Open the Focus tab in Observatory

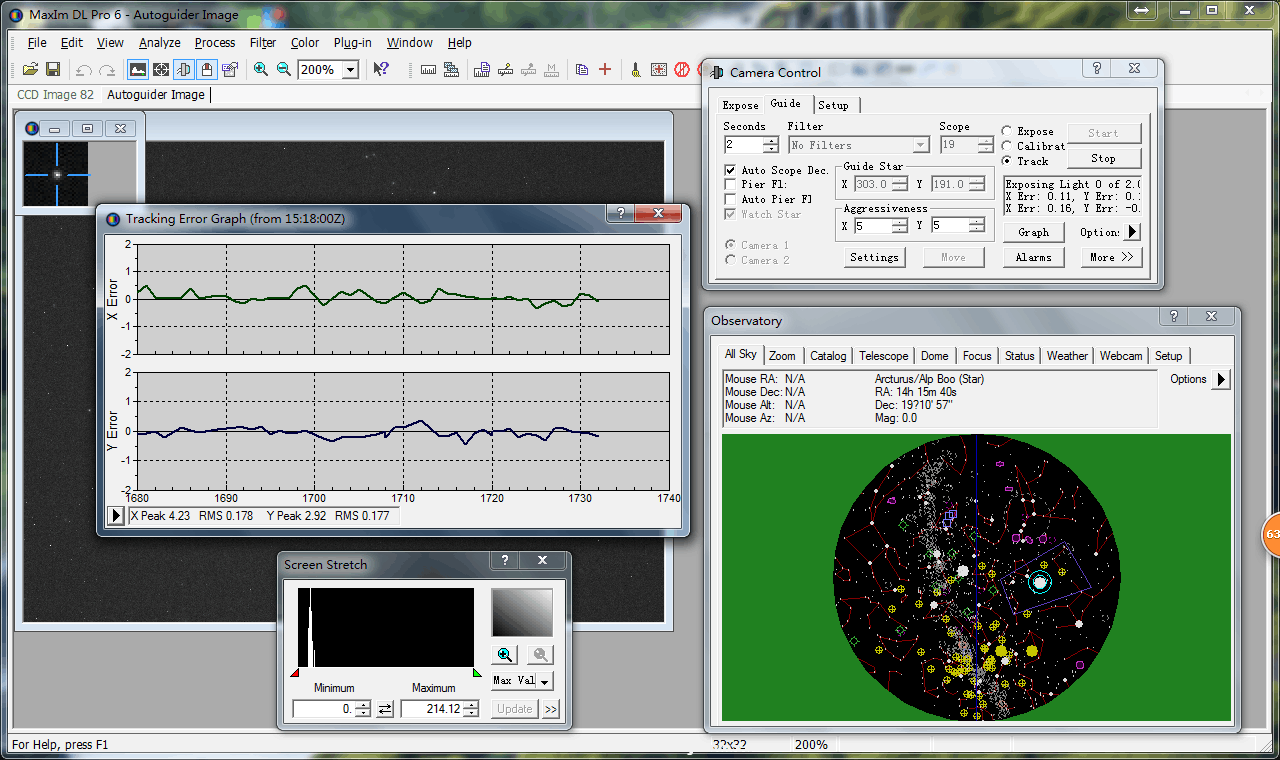coord(977,356)
